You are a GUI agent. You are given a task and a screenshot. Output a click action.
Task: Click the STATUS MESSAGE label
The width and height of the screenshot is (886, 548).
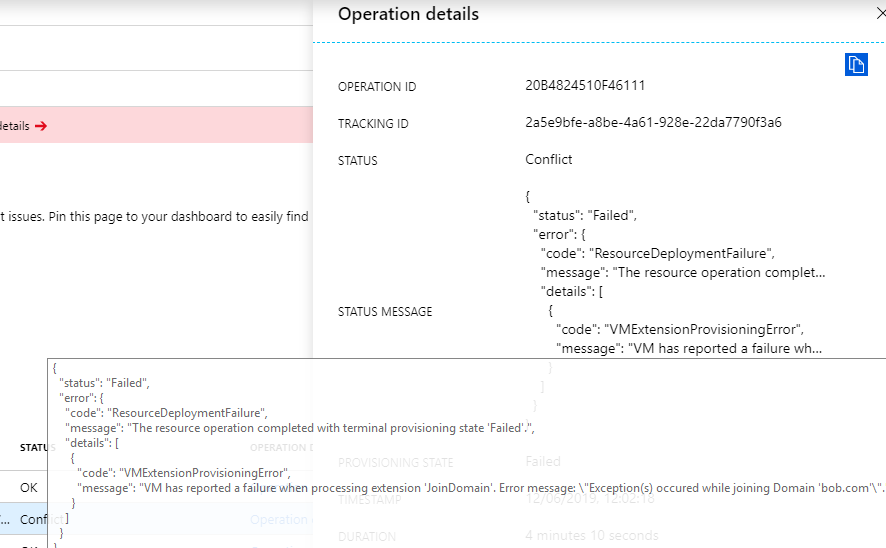coord(385,312)
